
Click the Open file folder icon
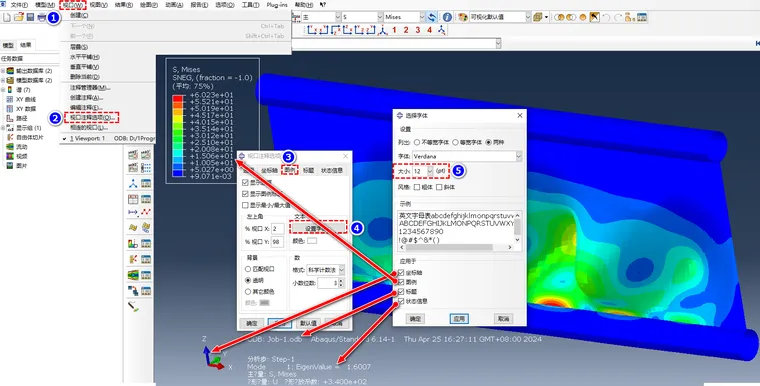(x=18, y=17)
